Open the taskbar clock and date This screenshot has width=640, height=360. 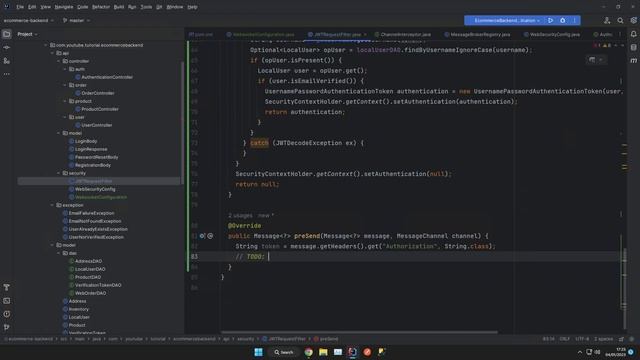(616, 352)
